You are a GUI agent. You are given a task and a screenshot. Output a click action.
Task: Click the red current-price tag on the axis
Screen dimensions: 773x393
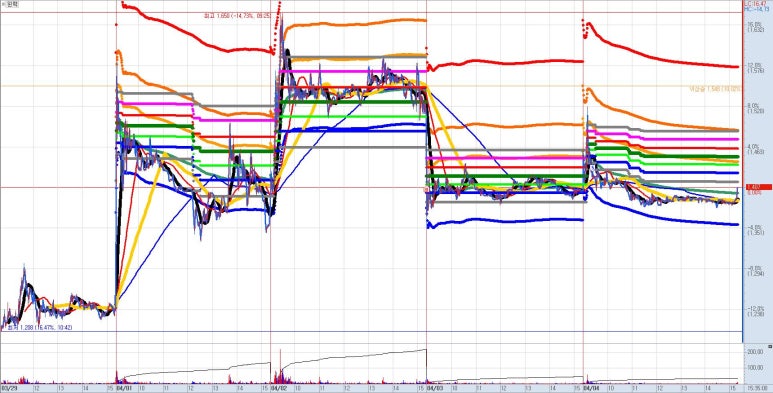click(x=754, y=187)
